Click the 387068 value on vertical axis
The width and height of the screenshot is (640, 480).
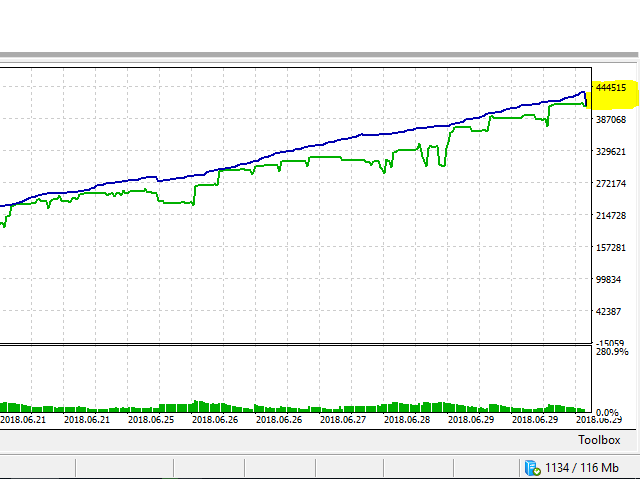pyautogui.click(x=610, y=120)
